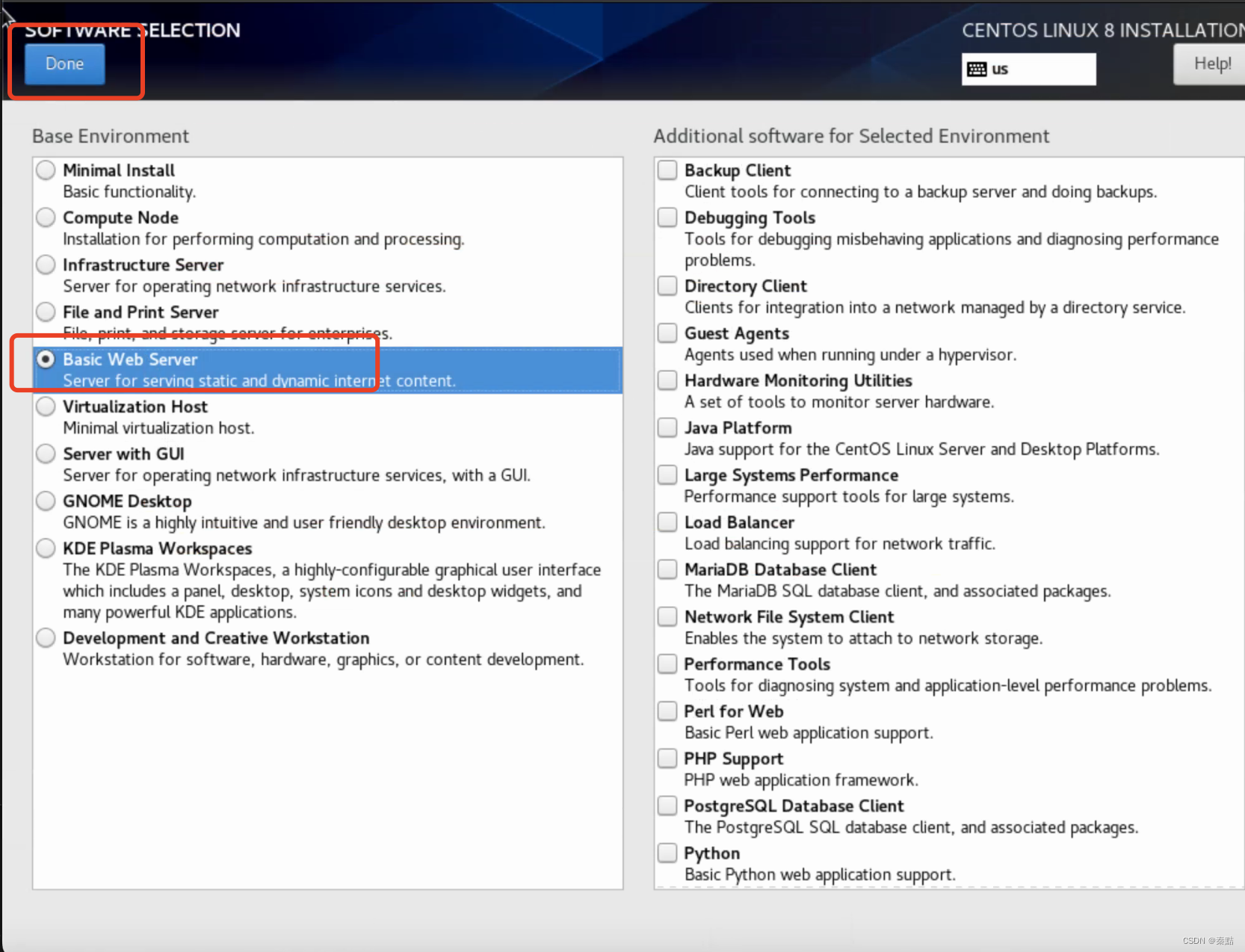Tick the PHP Support checkbox

click(x=667, y=758)
